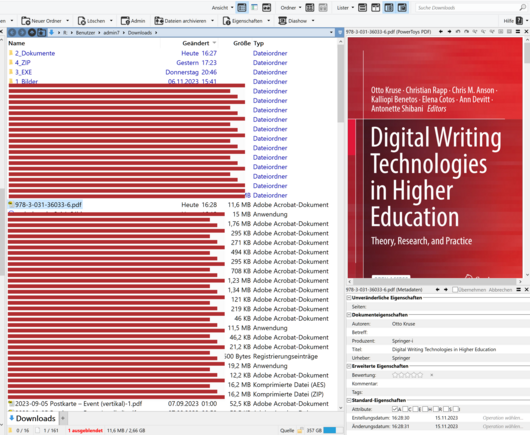The width and height of the screenshot is (530, 435).
Task: Open dropdown arrow next to Diashow
Action: (x=313, y=21)
